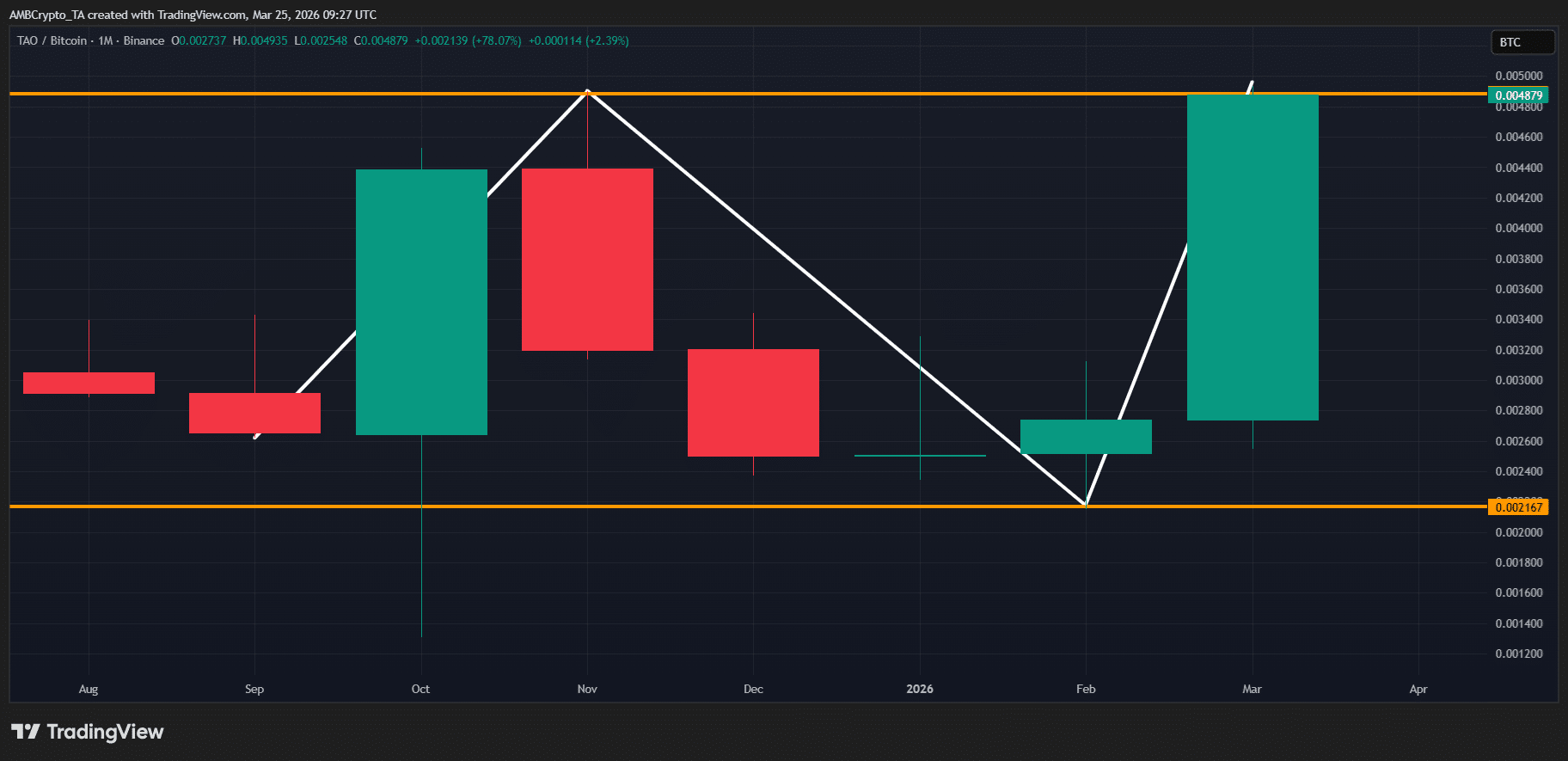Click the TradingView logo icon
The image size is (1568, 761).
pos(26,732)
